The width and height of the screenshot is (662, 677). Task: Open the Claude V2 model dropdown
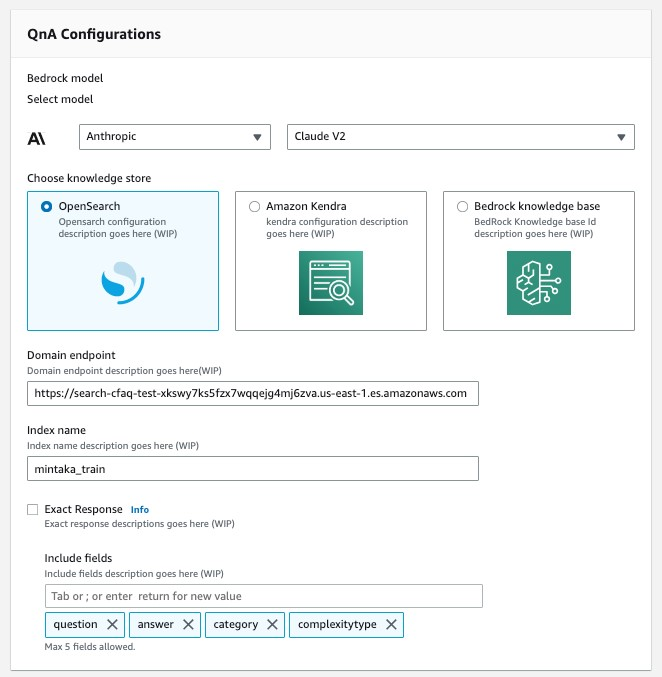(x=460, y=137)
